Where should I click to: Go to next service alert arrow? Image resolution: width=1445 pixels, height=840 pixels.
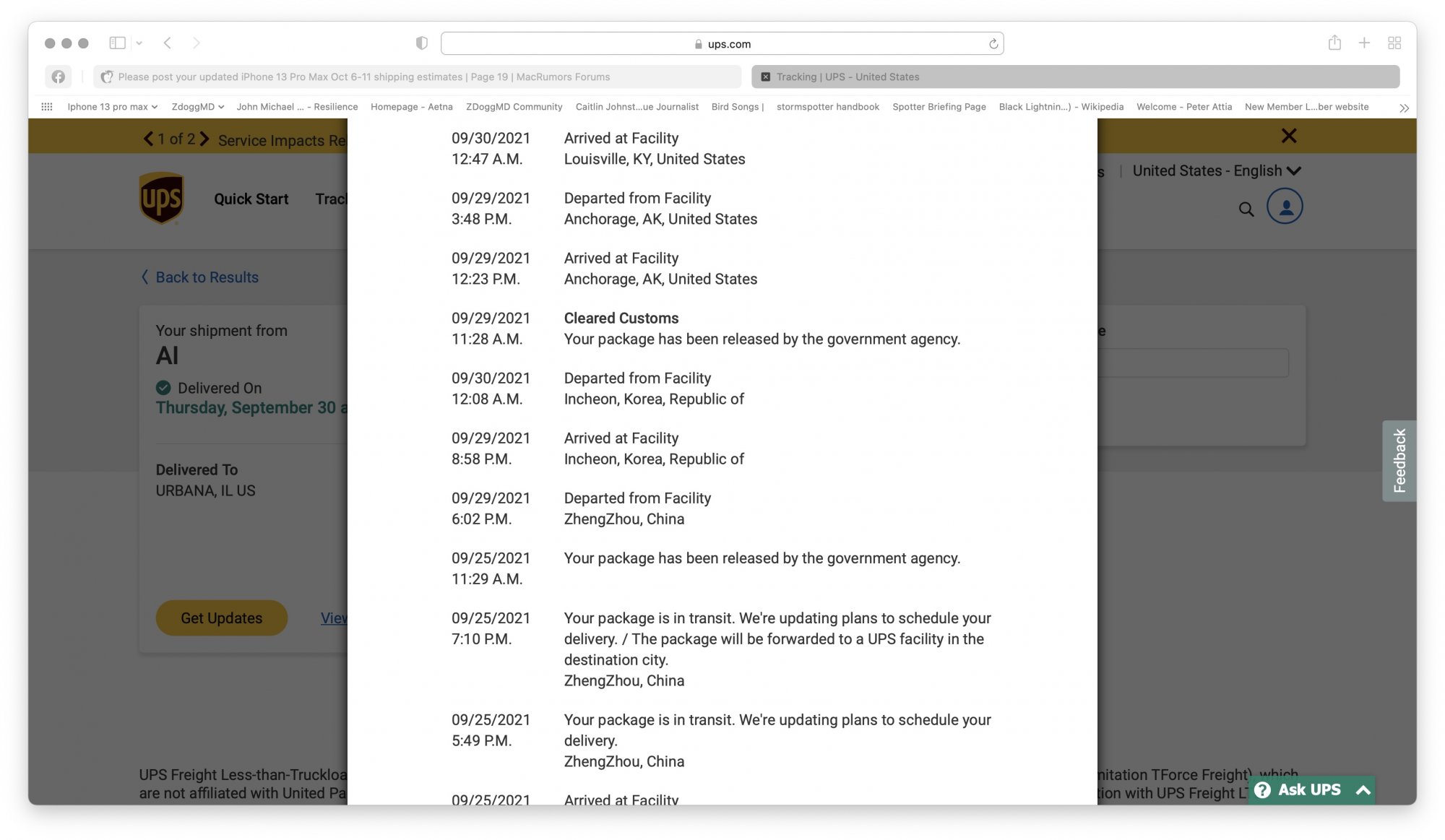point(204,139)
